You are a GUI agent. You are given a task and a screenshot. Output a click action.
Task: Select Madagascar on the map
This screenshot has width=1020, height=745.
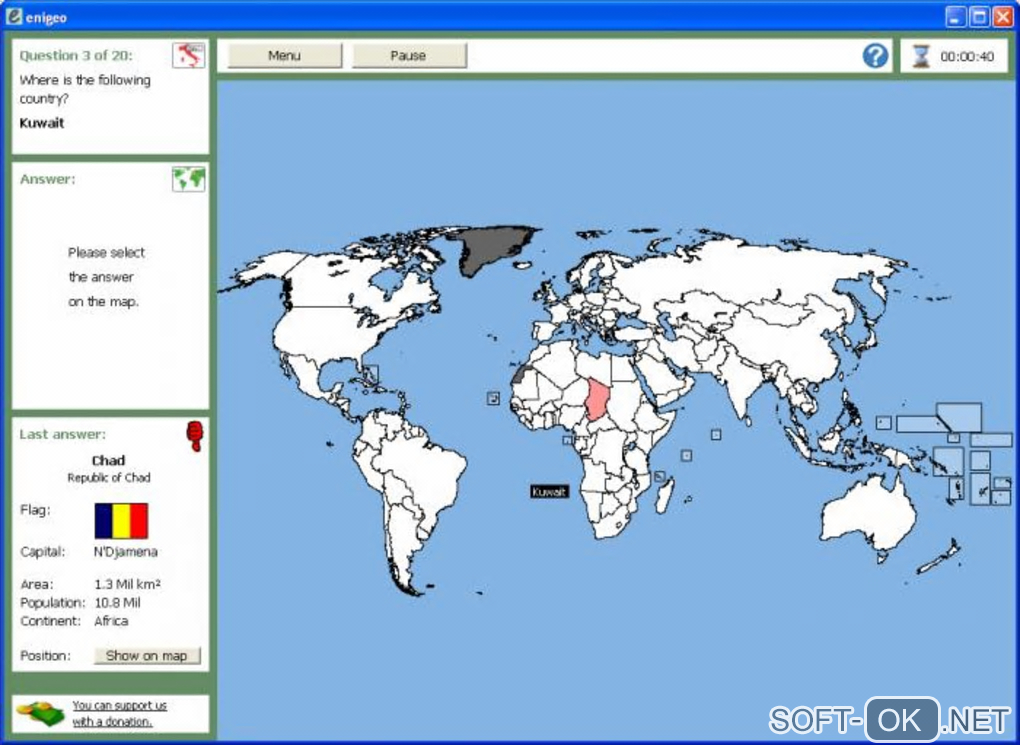[664, 496]
